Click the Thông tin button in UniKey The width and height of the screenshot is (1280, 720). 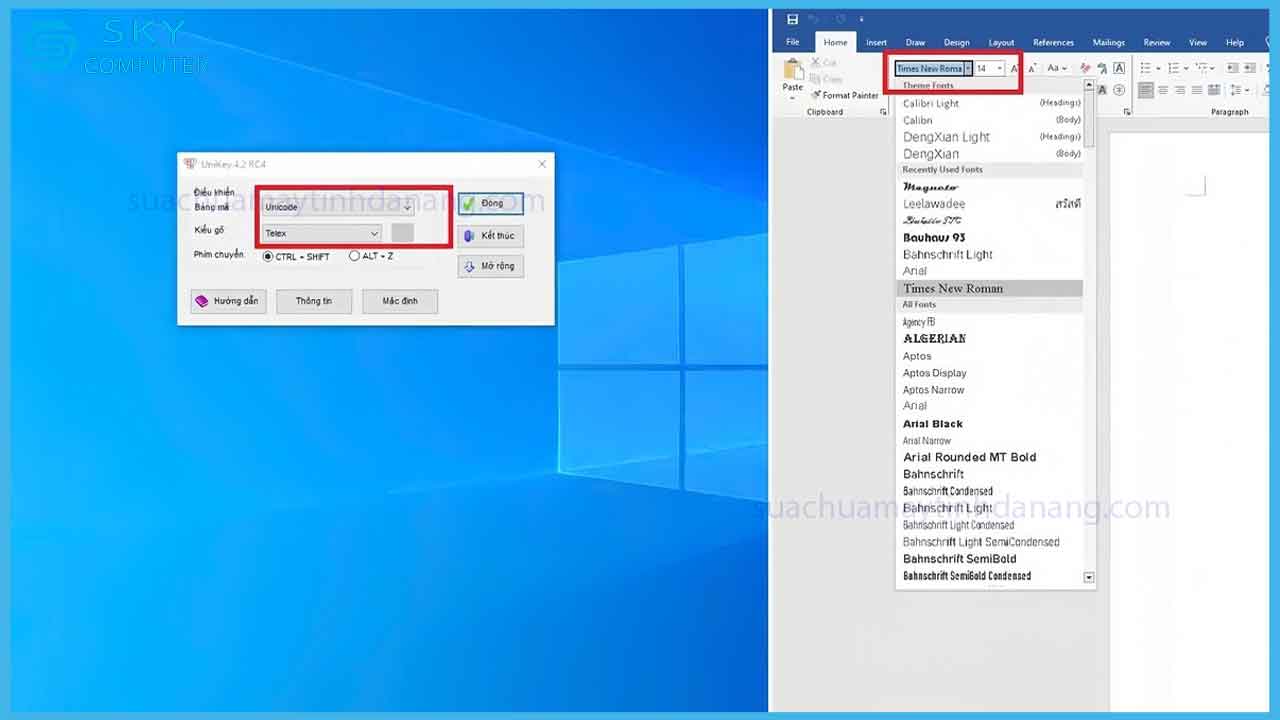point(314,301)
